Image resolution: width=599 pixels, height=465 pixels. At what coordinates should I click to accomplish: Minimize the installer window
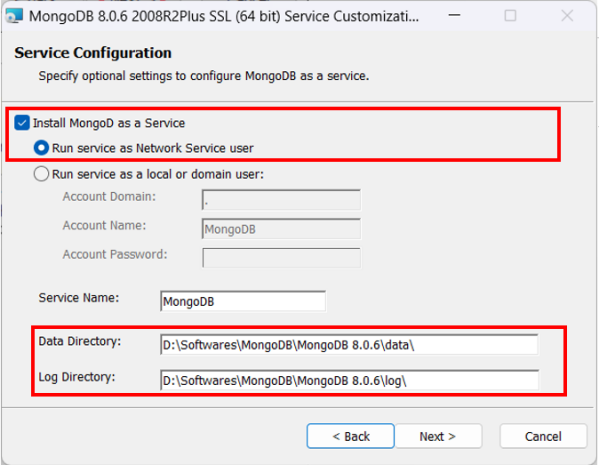tap(454, 16)
